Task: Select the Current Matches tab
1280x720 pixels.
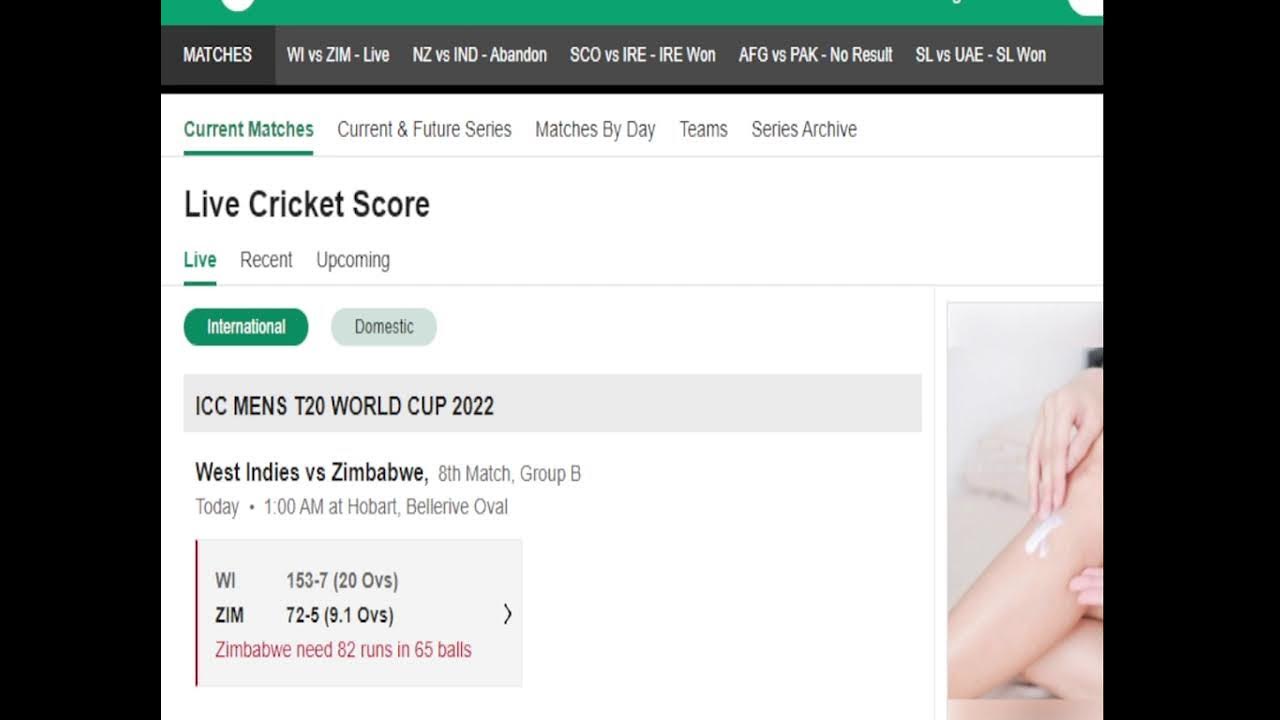Action: point(248,129)
